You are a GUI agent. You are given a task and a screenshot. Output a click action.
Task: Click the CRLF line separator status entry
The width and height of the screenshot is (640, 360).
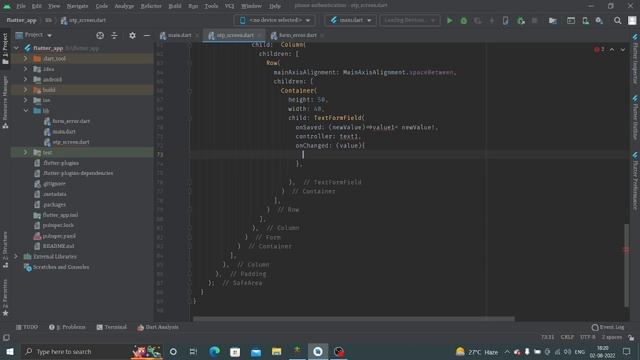[567, 337]
